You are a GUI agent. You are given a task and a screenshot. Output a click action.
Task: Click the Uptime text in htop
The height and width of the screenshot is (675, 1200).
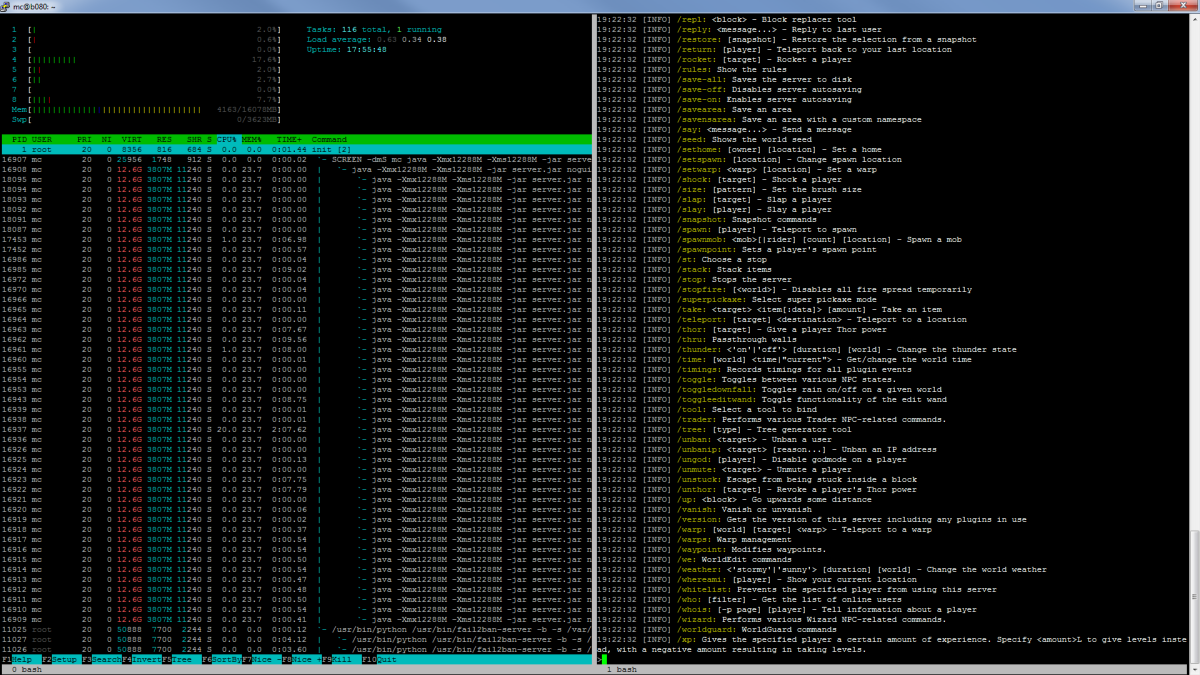pyautogui.click(x=346, y=50)
